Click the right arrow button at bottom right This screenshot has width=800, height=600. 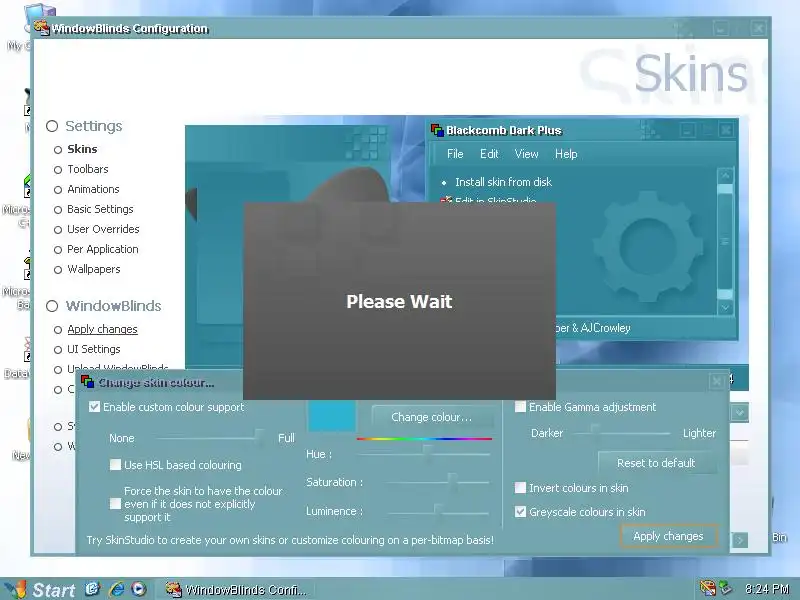tap(740, 540)
